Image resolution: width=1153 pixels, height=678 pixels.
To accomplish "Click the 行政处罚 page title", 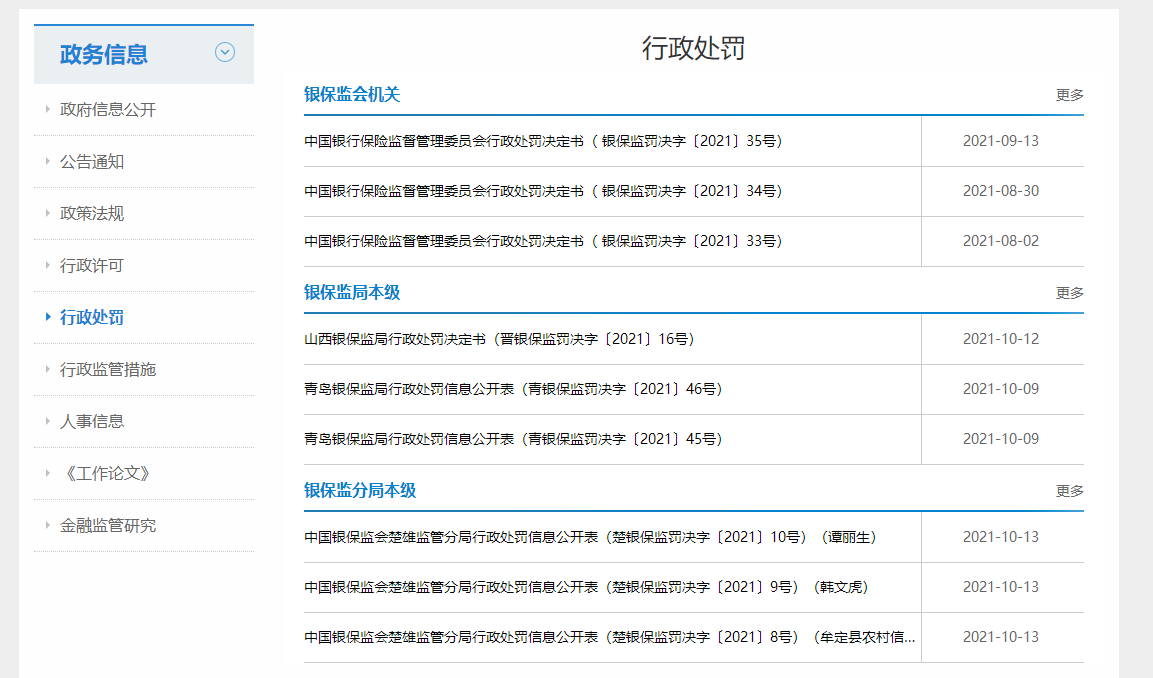I will [x=693, y=48].
